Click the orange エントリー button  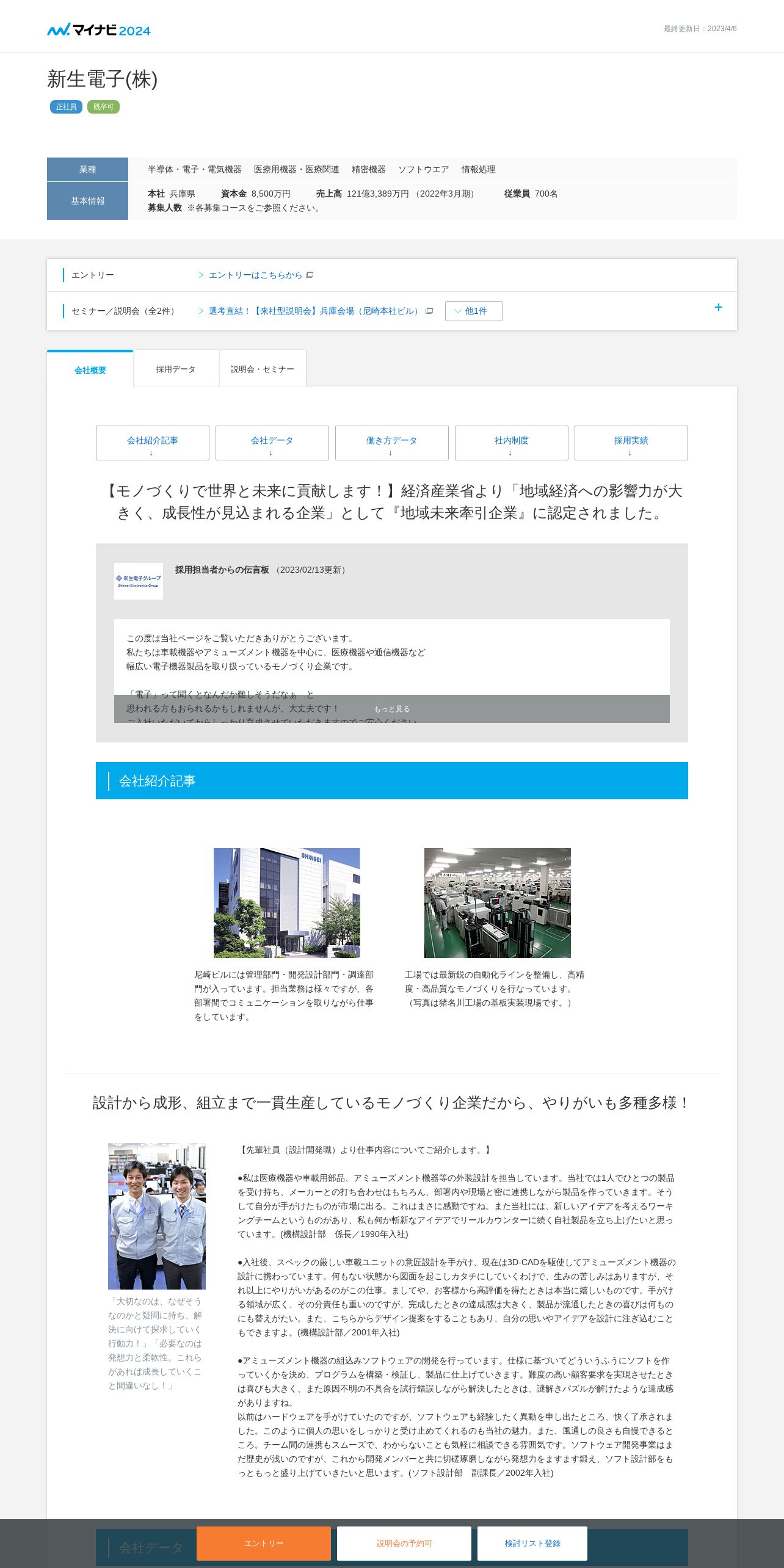click(264, 1544)
